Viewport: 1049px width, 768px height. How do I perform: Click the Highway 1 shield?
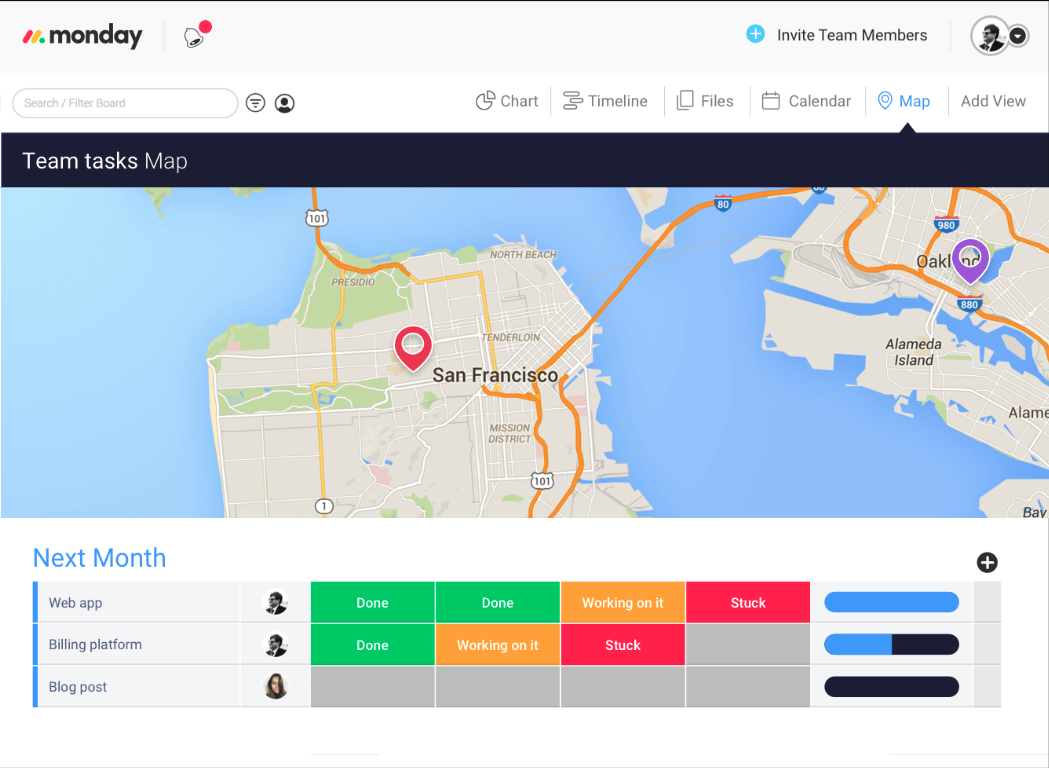coord(324,506)
